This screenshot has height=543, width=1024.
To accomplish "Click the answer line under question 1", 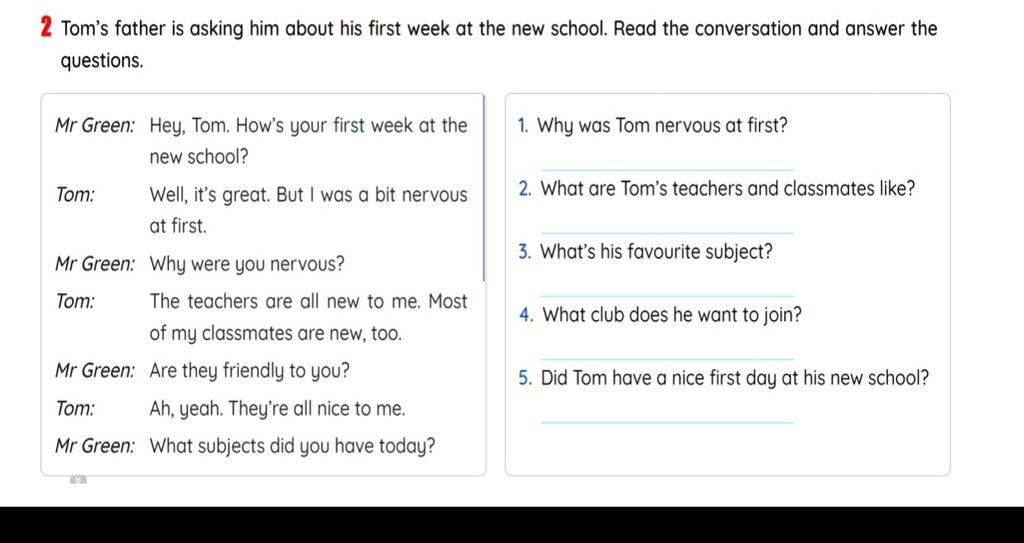I will pyautogui.click(x=667, y=170).
